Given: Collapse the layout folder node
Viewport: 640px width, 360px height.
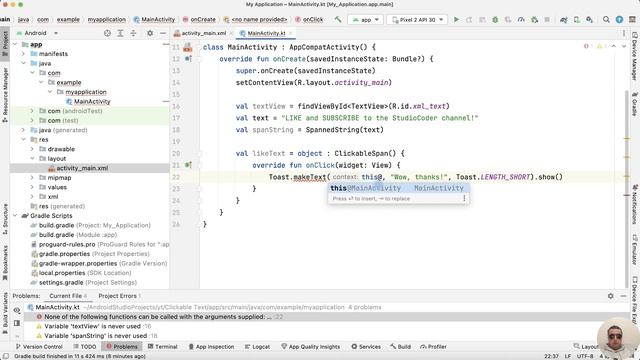Looking at the screenshot, I should point(32,158).
